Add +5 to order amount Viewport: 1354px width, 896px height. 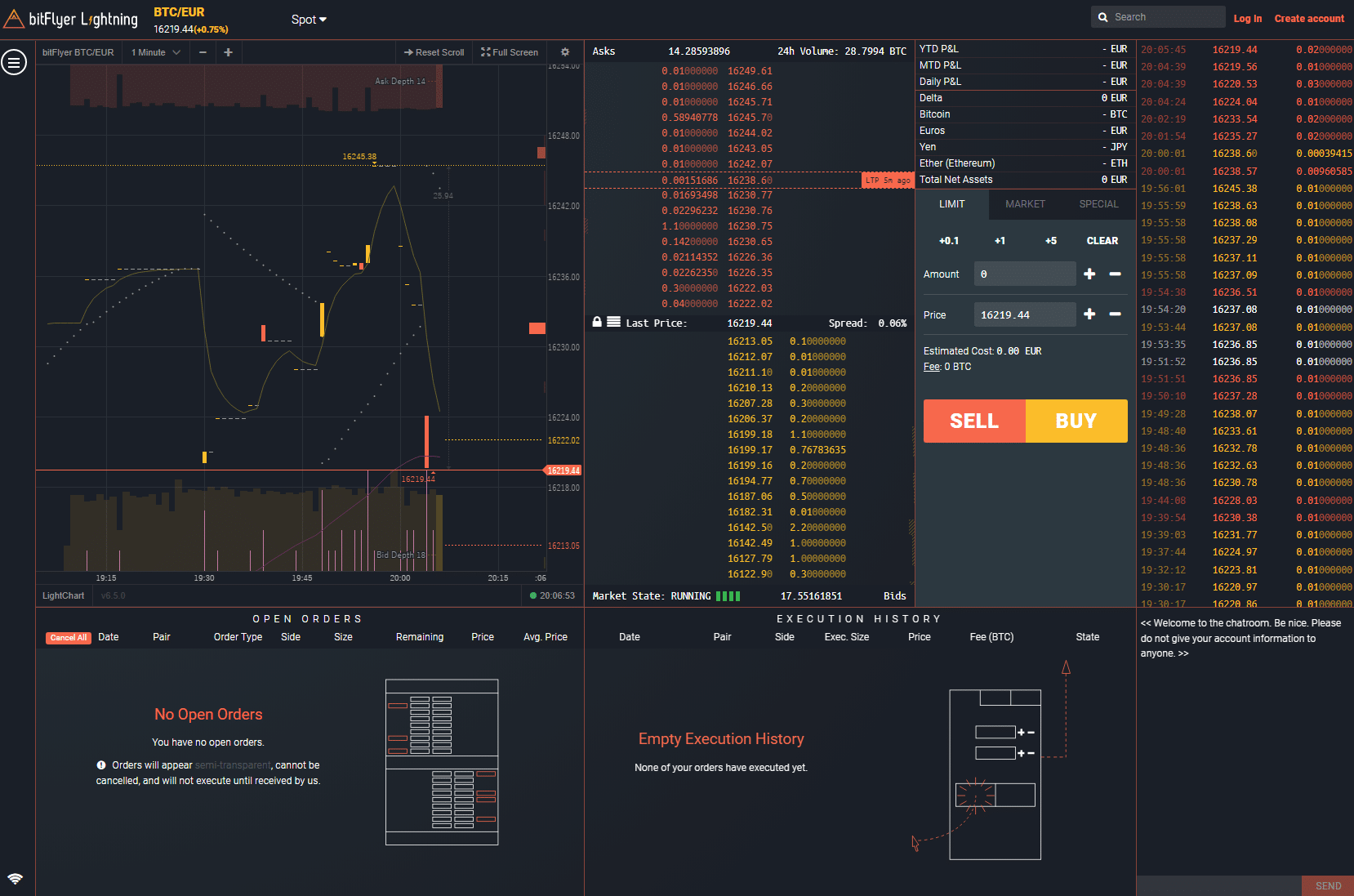pyautogui.click(x=1051, y=241)
